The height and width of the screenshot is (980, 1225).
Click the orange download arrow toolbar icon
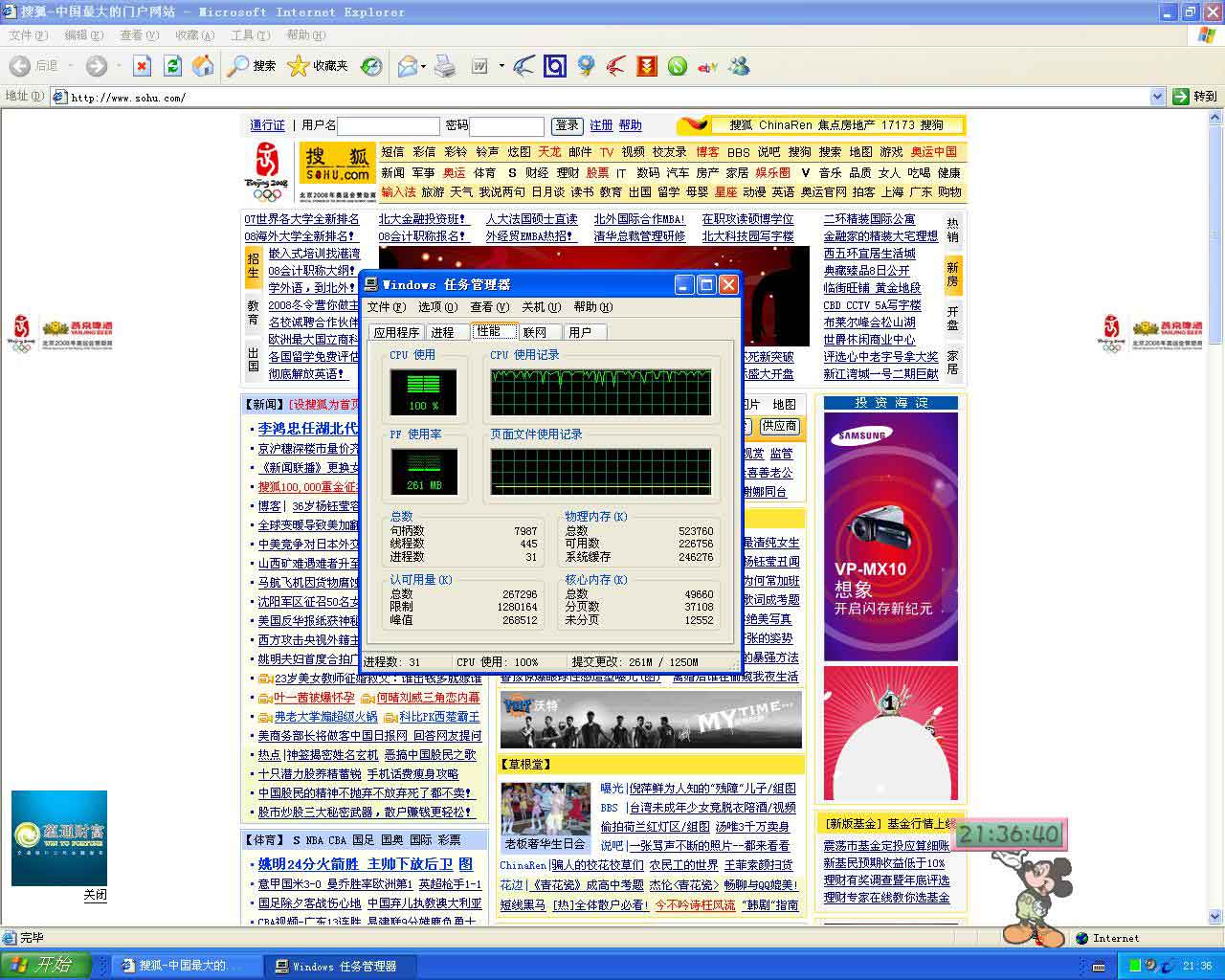click(647, 66)
